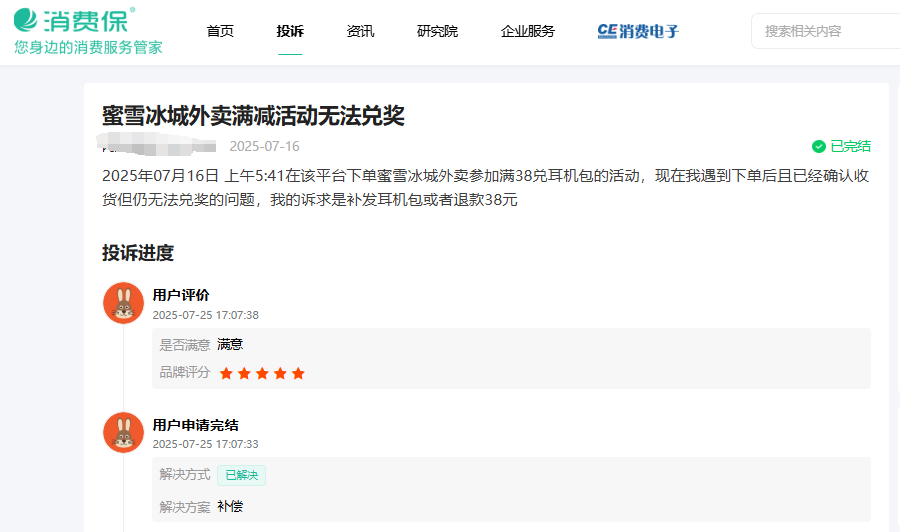
Task: Click the complaint date 2025-07-16
Action: [265, 146]
